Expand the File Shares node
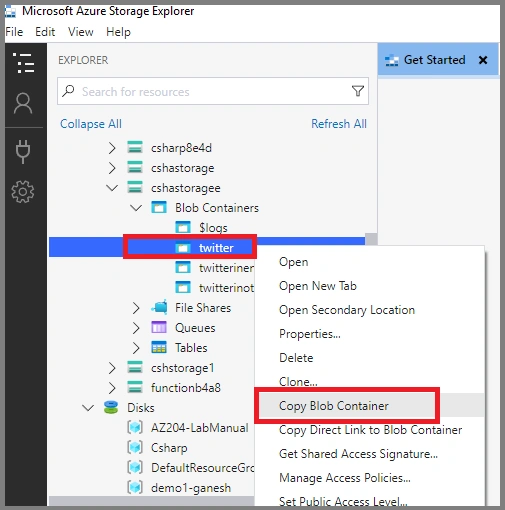This screenshot has height=510, width=505. [136, 308]
